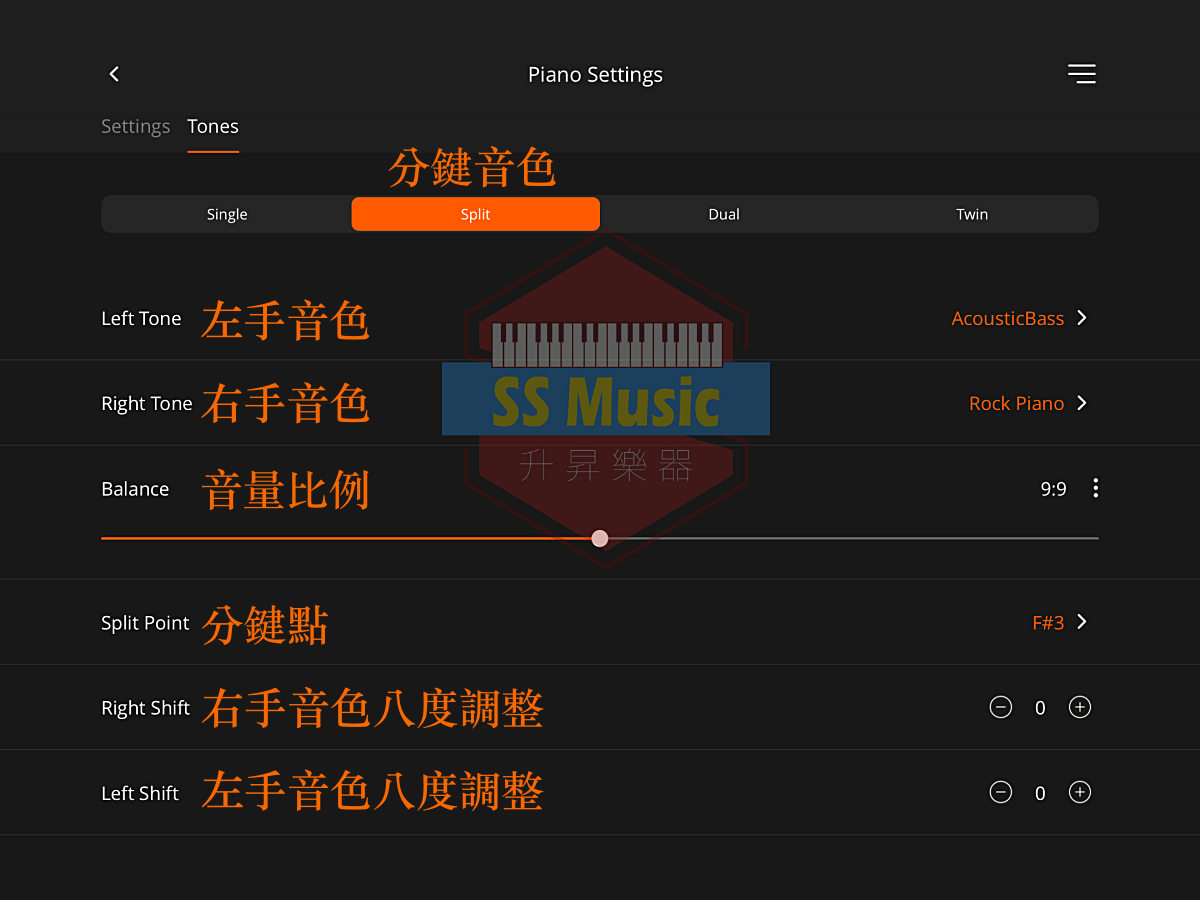Select Dual tone mode

click(x=724, y=214)
